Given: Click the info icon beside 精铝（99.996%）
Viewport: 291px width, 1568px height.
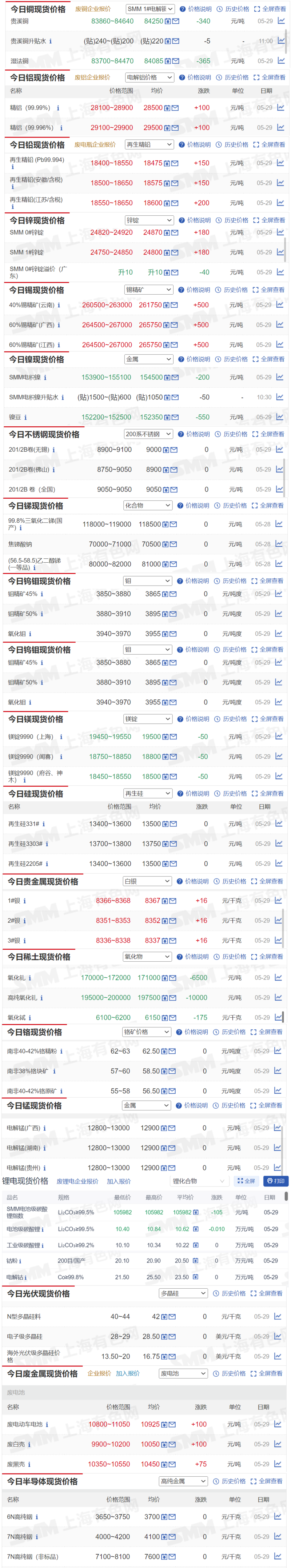Looking at the screenshot, I should tap(61, 128).
